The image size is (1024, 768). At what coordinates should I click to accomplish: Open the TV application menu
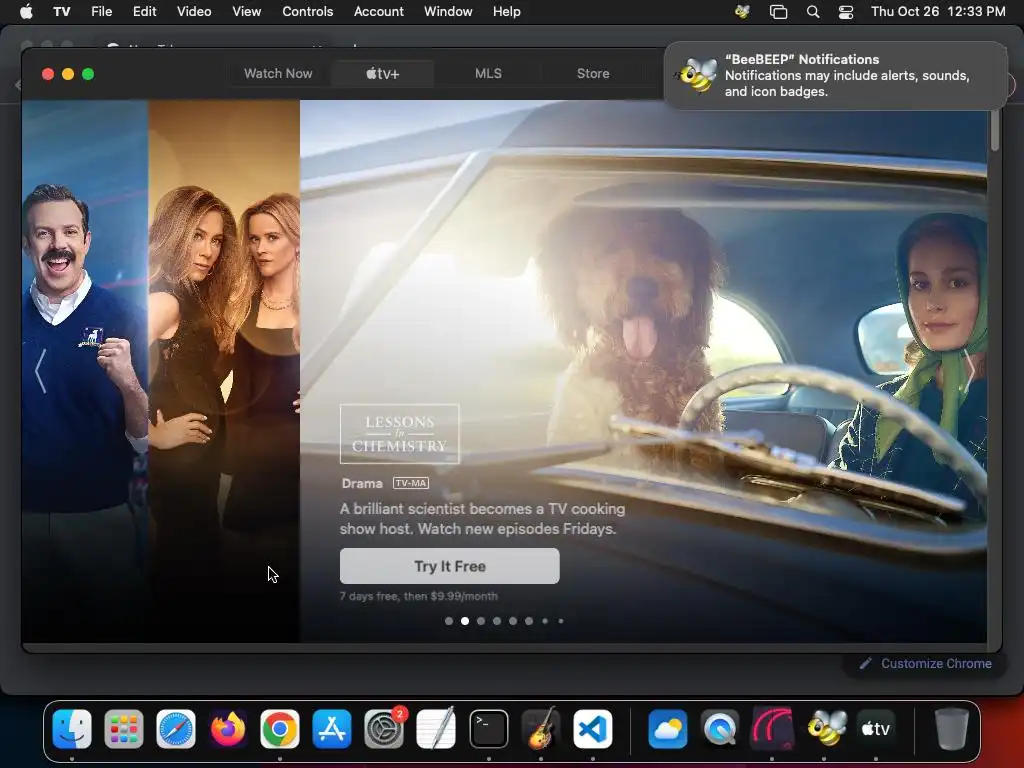click(62, 11)
